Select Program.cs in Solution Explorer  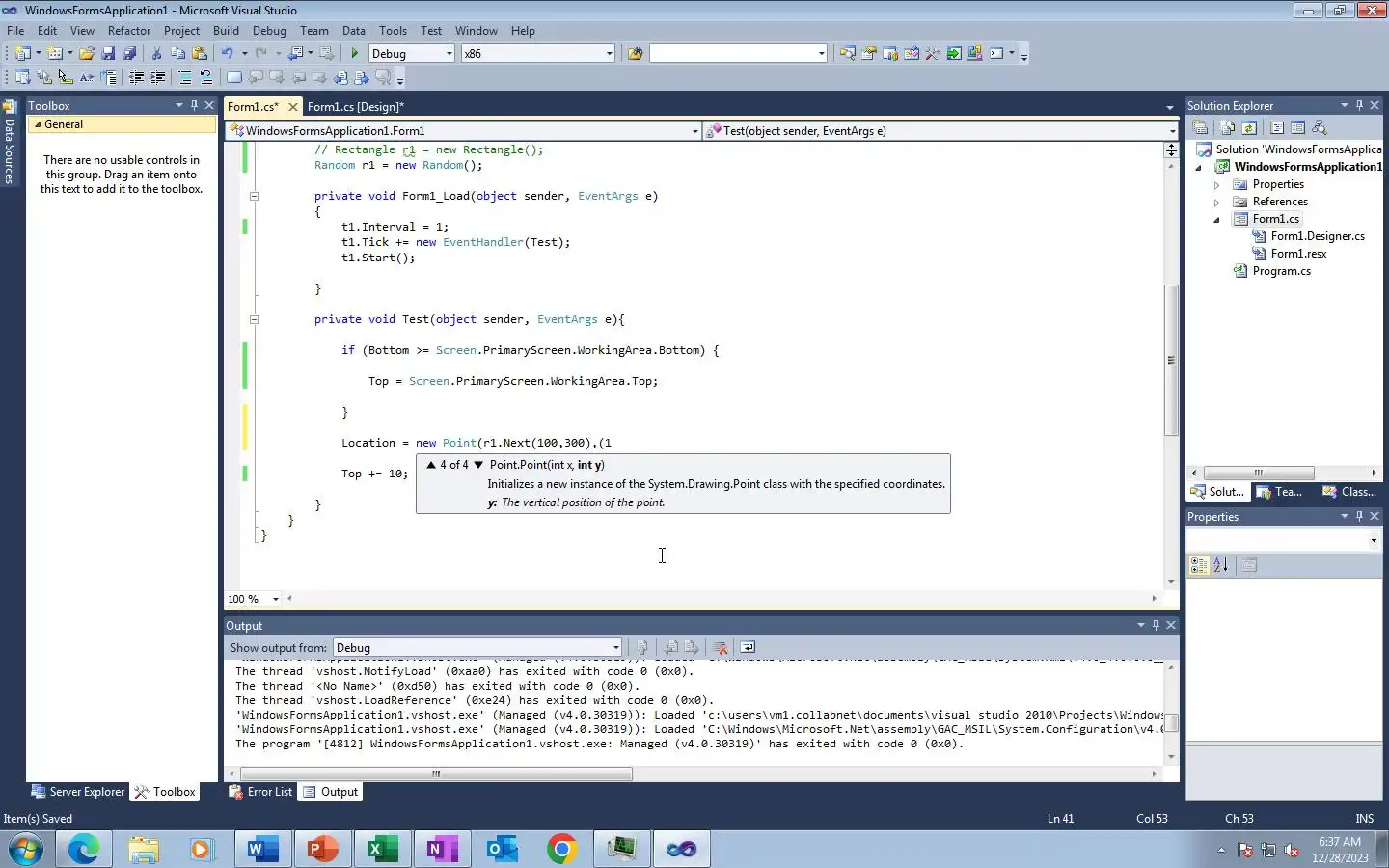[1281, 271]
